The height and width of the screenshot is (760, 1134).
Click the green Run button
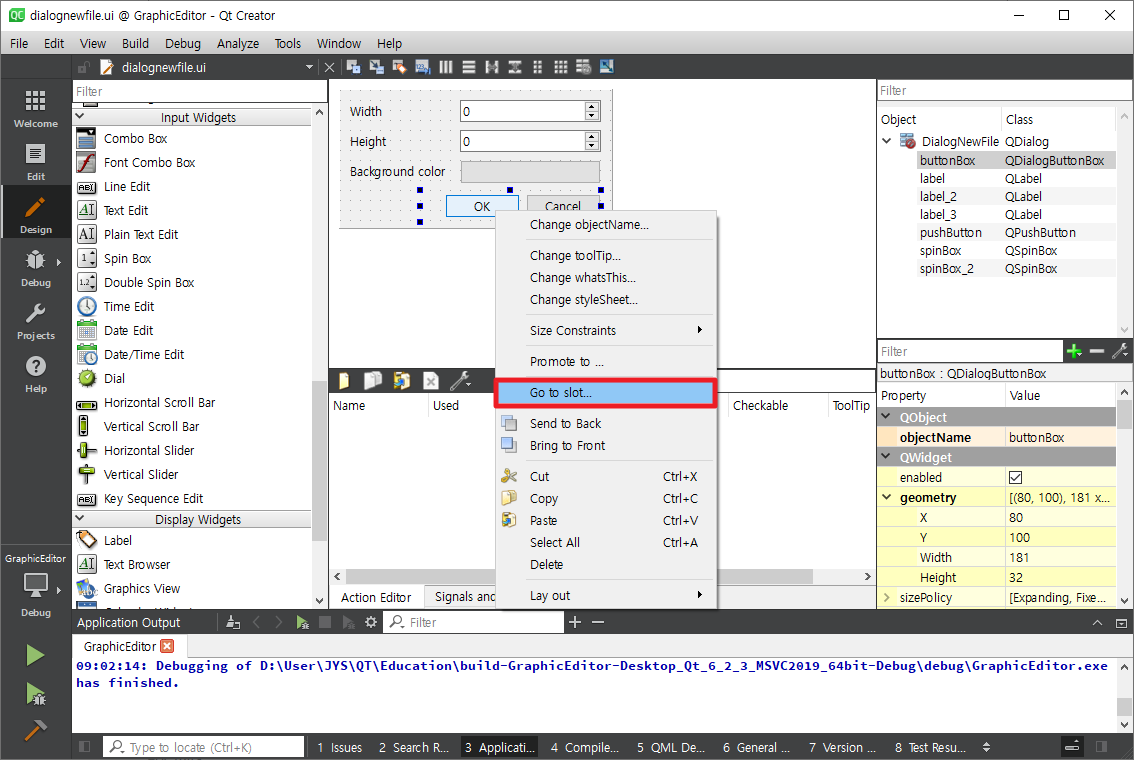click(35, 655)
